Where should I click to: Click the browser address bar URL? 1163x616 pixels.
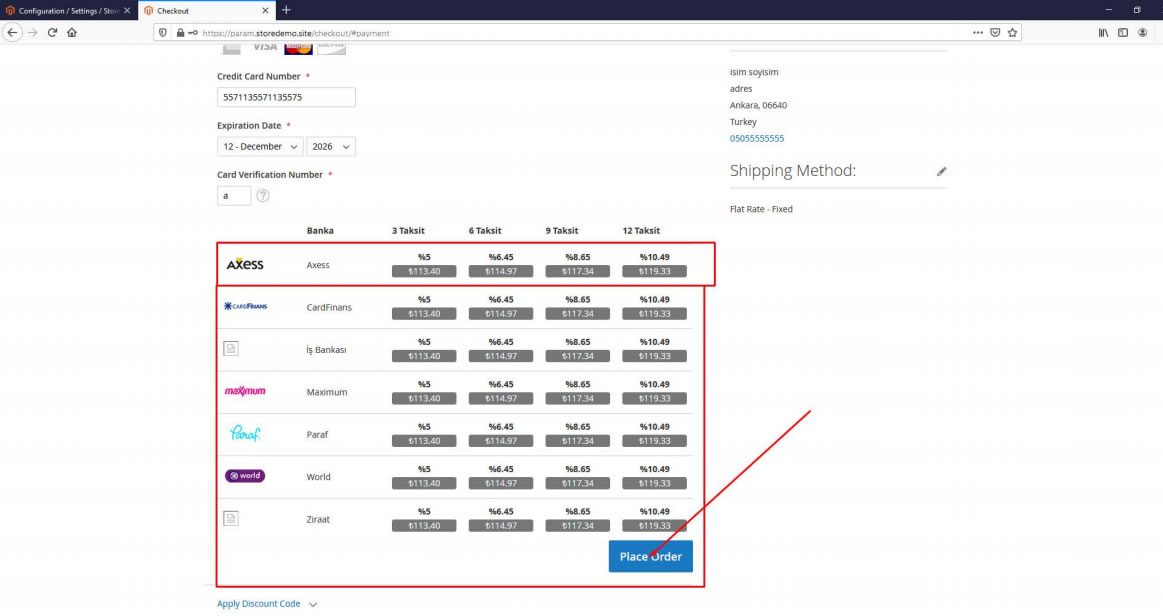(x=295, y=33)
